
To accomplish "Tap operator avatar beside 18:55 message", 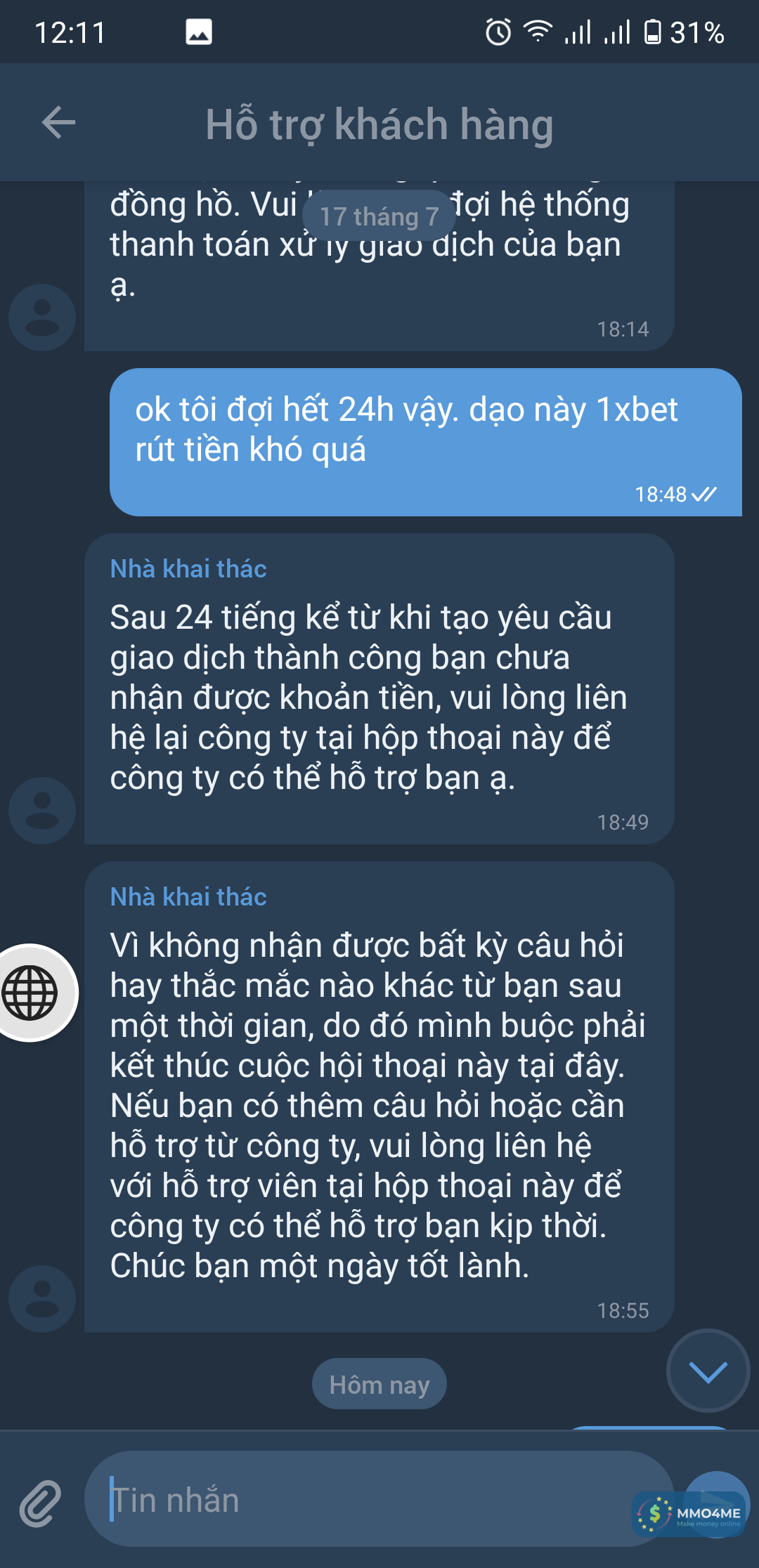I will point(42,1299).
